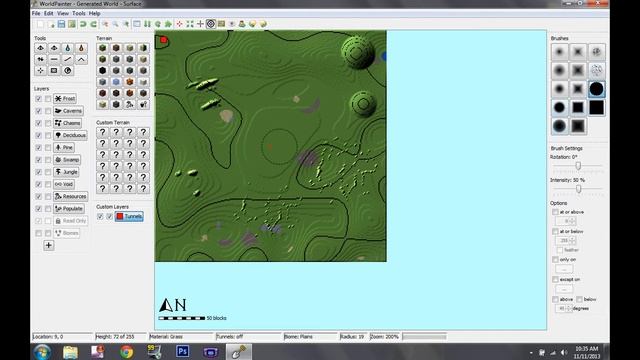
Task: Tick the 'feather' checkbox under options
Action: 560,250
